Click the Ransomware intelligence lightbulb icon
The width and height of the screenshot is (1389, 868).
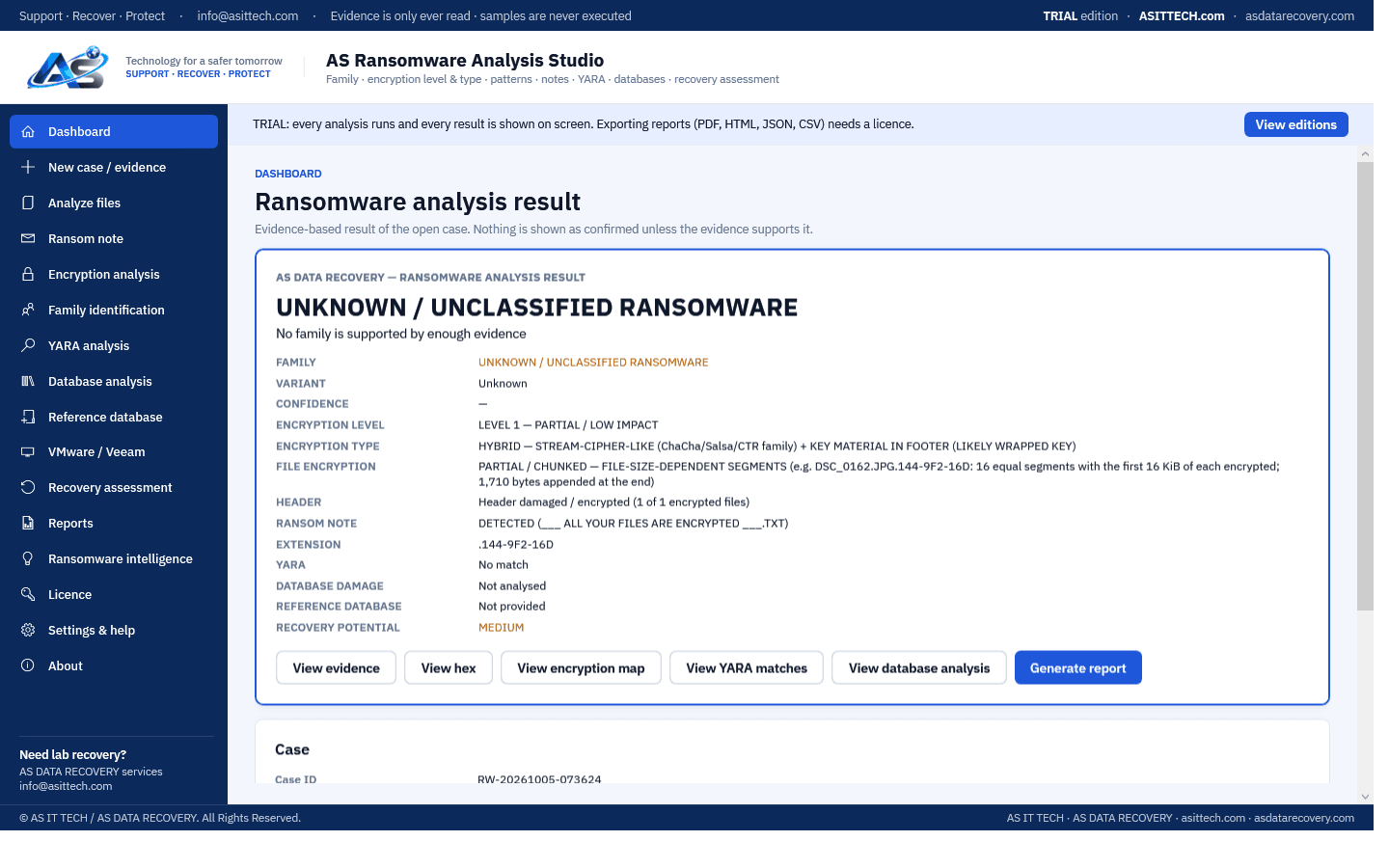[x=28, y=559]
